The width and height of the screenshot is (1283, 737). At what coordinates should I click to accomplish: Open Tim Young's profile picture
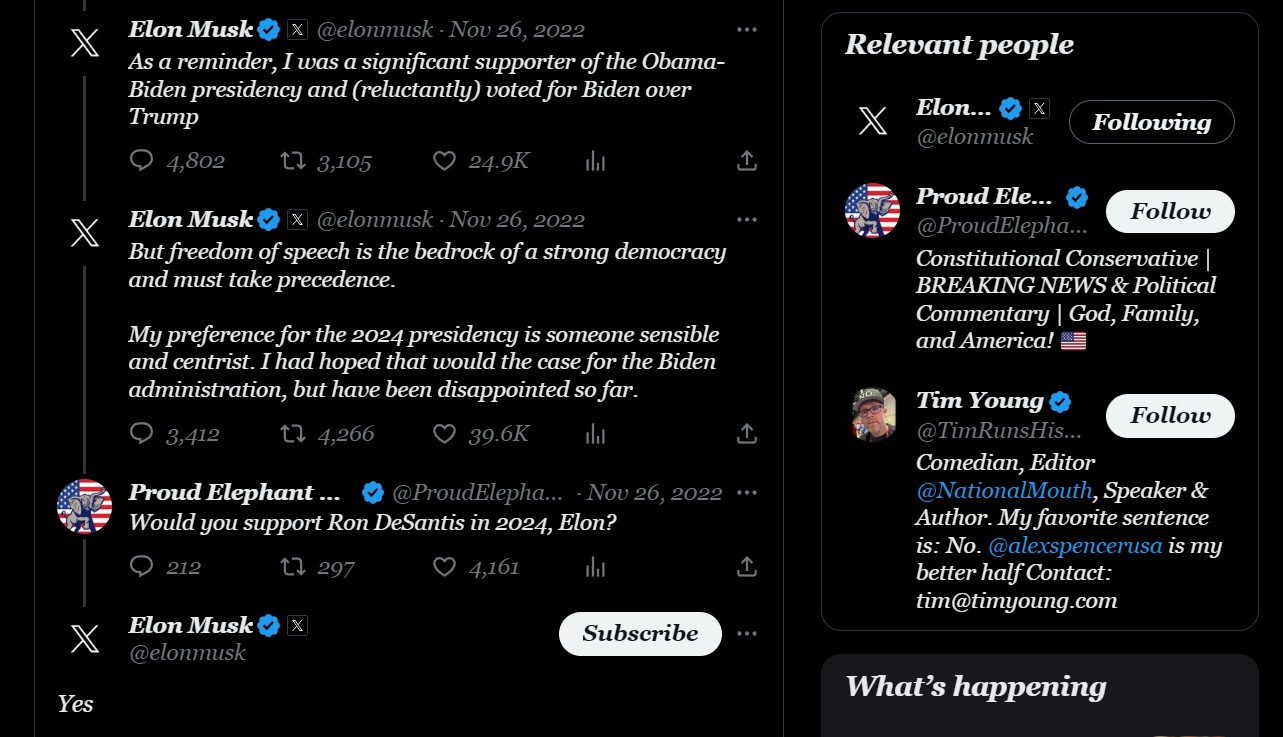[x=873, y=414]
